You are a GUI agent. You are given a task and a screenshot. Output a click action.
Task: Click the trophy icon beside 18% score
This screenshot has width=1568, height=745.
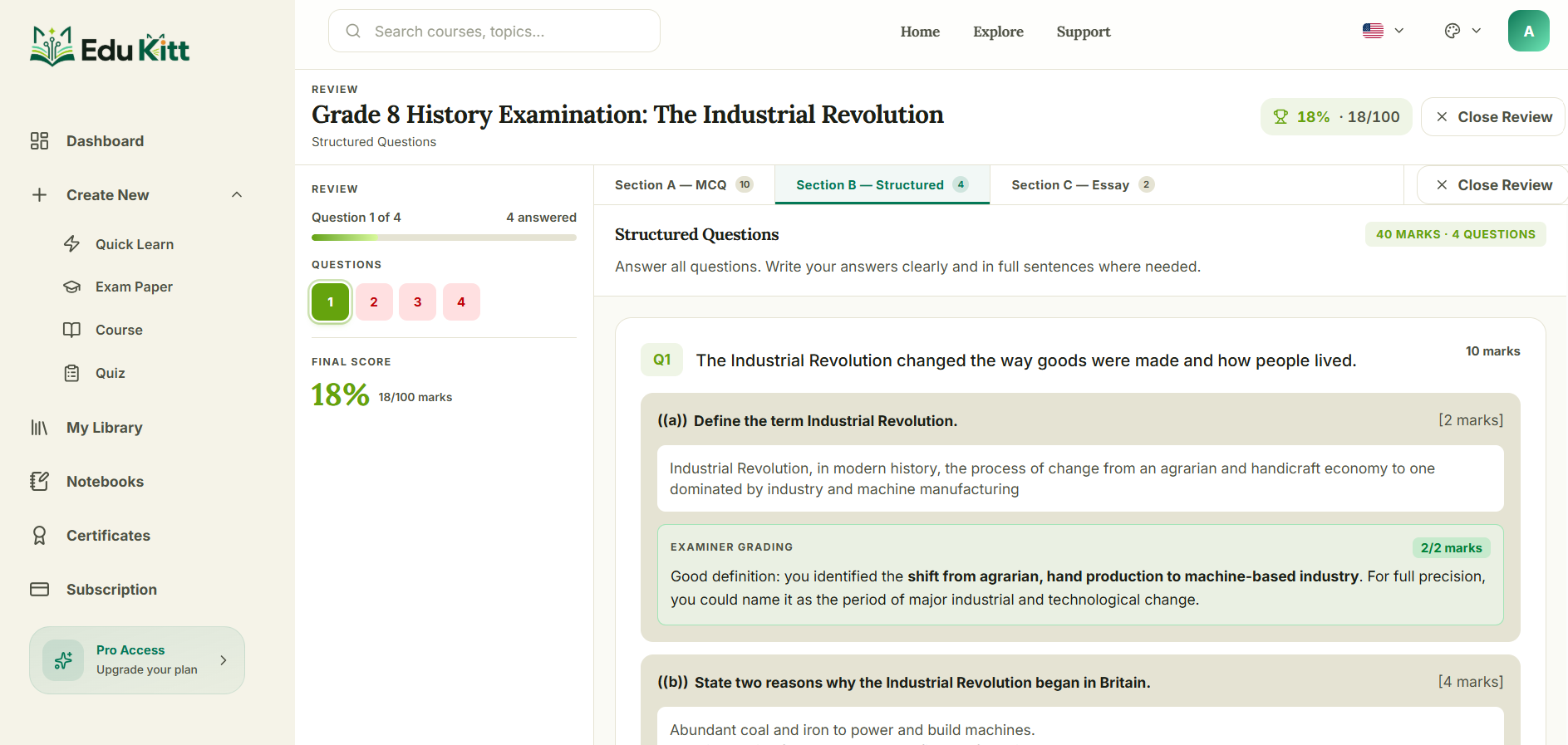tap(1280, 117)
